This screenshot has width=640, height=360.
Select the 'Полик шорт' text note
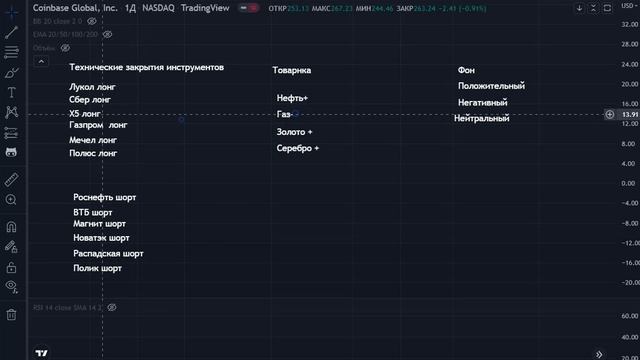[x=97, y=268]
